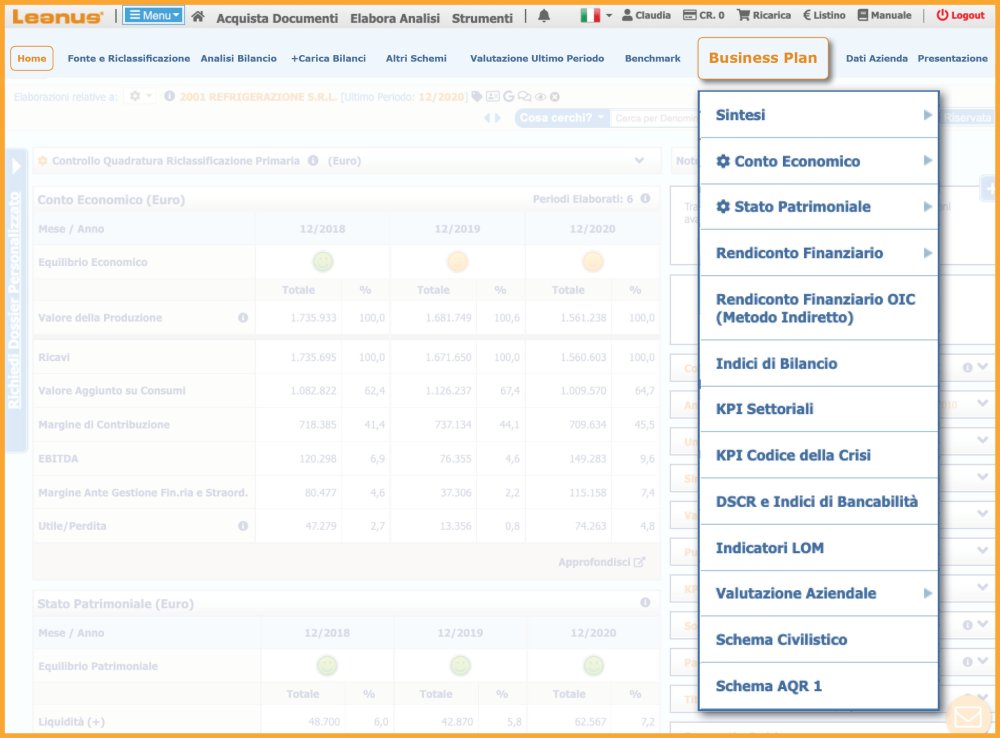This screenshot has width=1000, height=738.
Task: Click the Leanus logo
Action: tap(57, 17)
